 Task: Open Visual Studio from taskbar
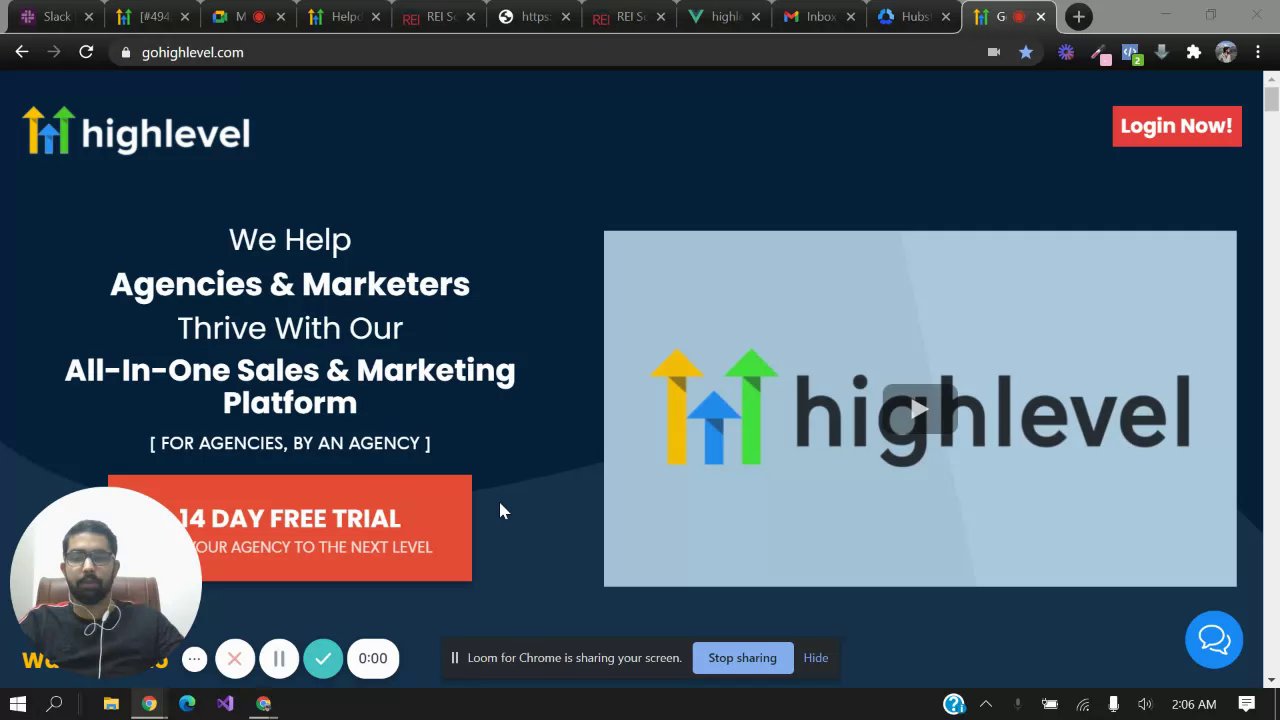(x=225, y=704)
